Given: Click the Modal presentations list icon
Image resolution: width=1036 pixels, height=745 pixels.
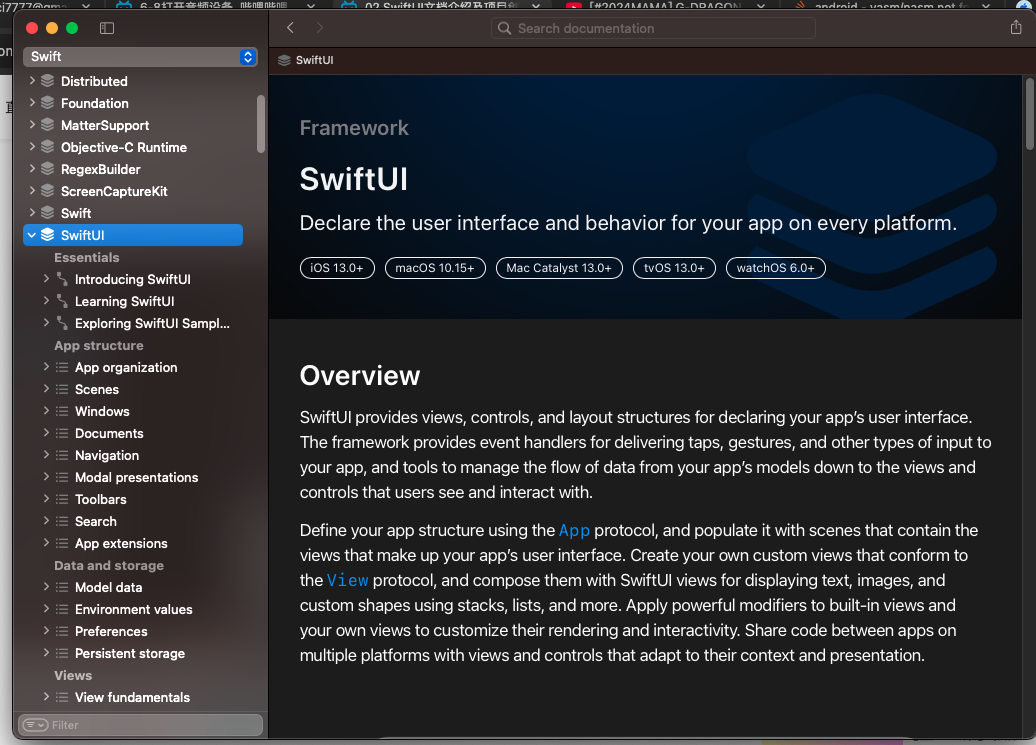Looking at the screenshot, I should 62,478.
